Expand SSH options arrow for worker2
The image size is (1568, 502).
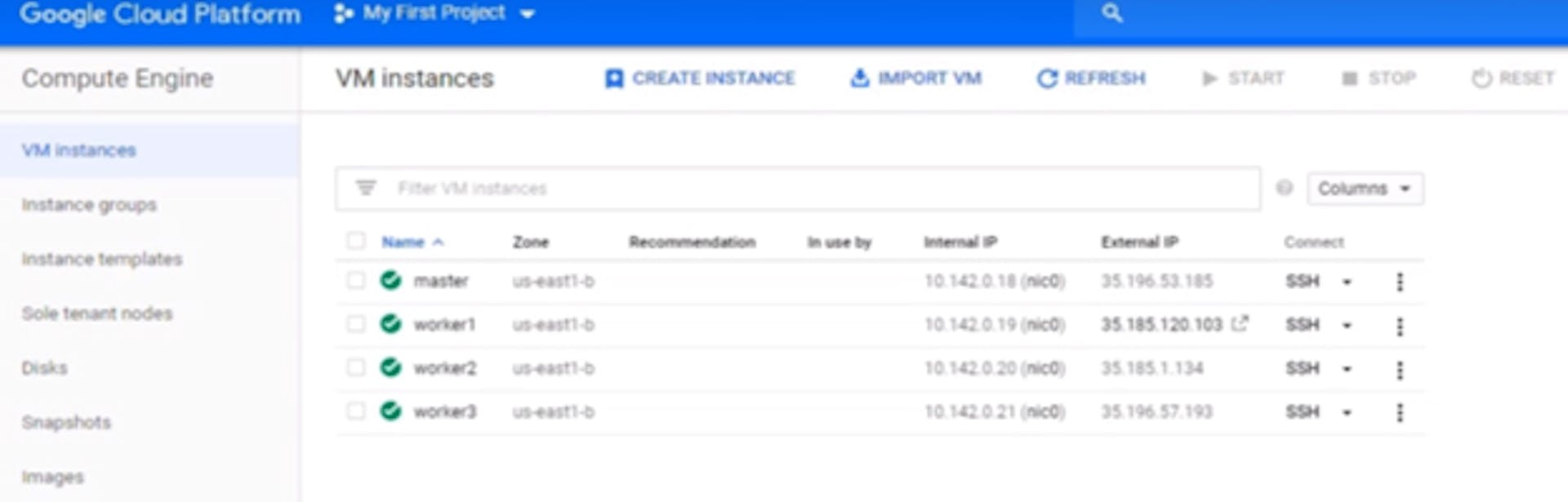[1347, 368]
